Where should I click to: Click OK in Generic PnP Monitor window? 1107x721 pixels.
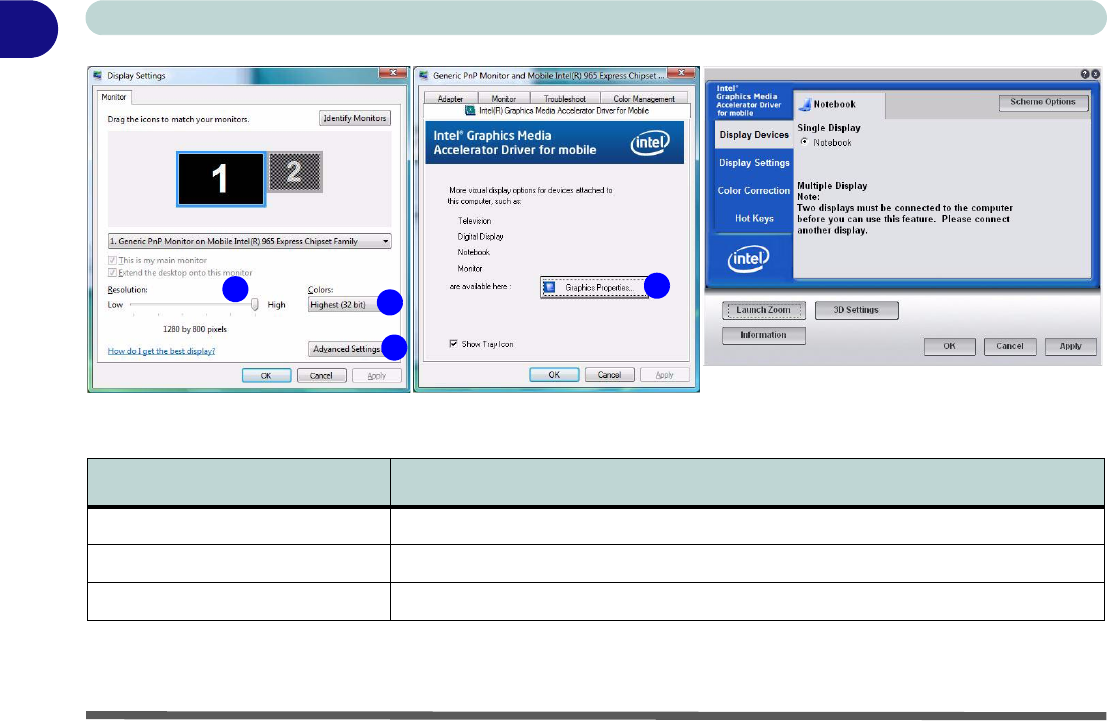(554, 375)
